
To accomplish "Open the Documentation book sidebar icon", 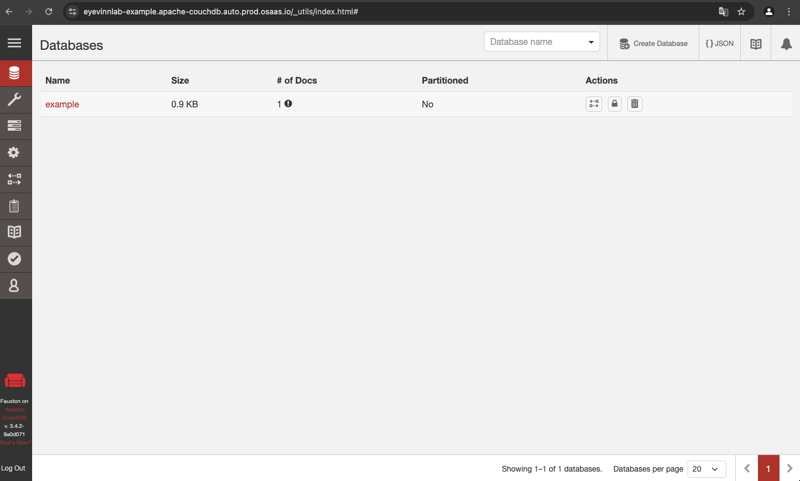I will (x=15, y=232).
